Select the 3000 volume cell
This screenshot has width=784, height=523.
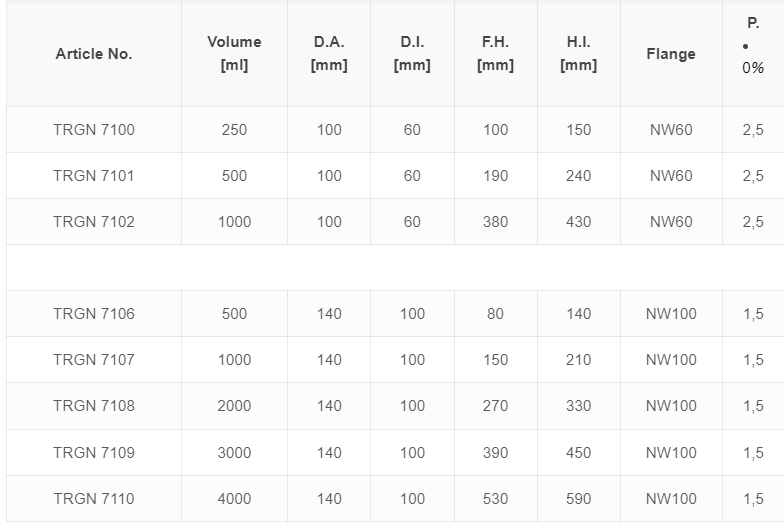pyautogui.click(x=234, y=453)
